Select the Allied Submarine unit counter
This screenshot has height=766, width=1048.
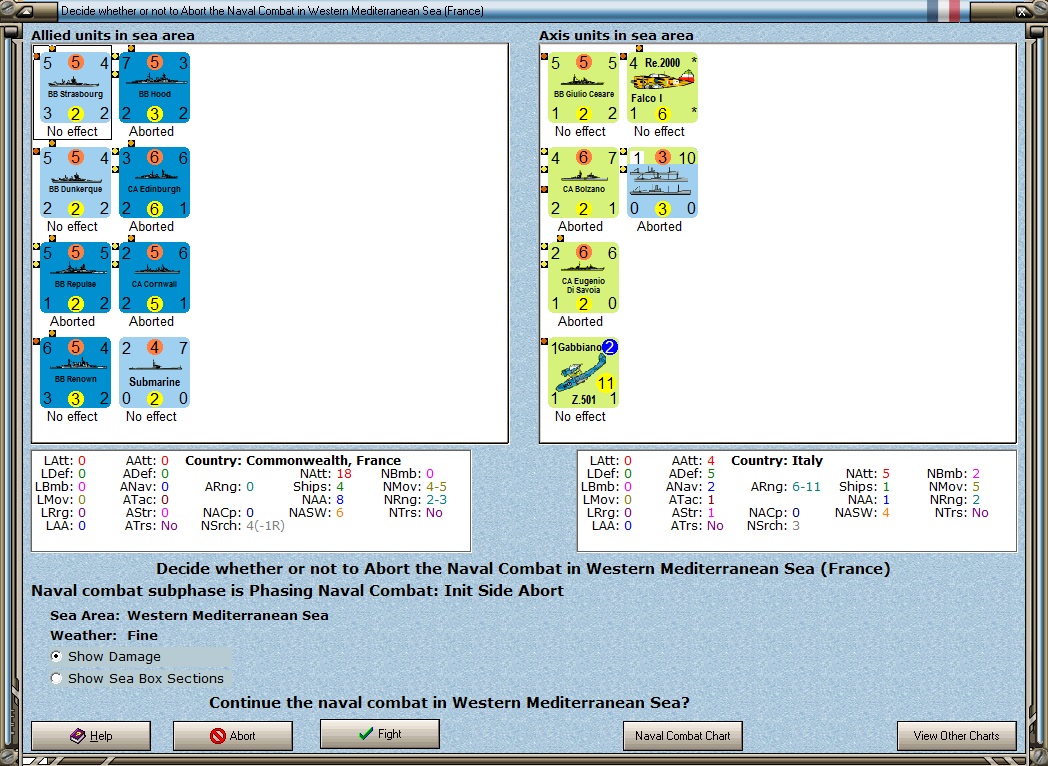point(154,372)
